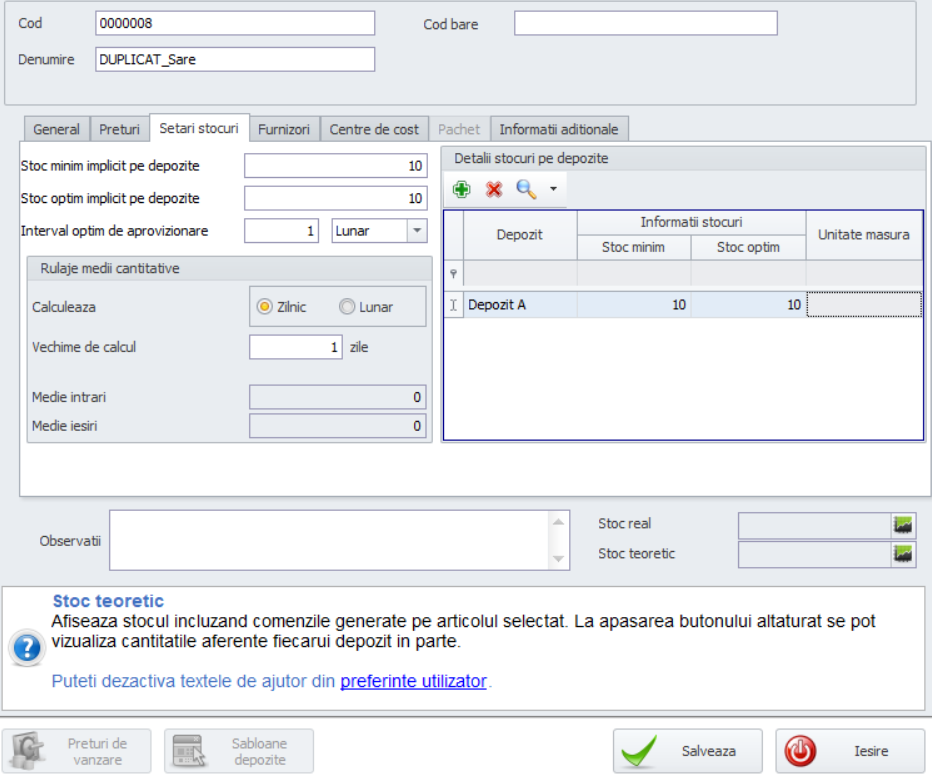Click the blue help question mark icon
The image size is (932, 777).
(25, 648)
